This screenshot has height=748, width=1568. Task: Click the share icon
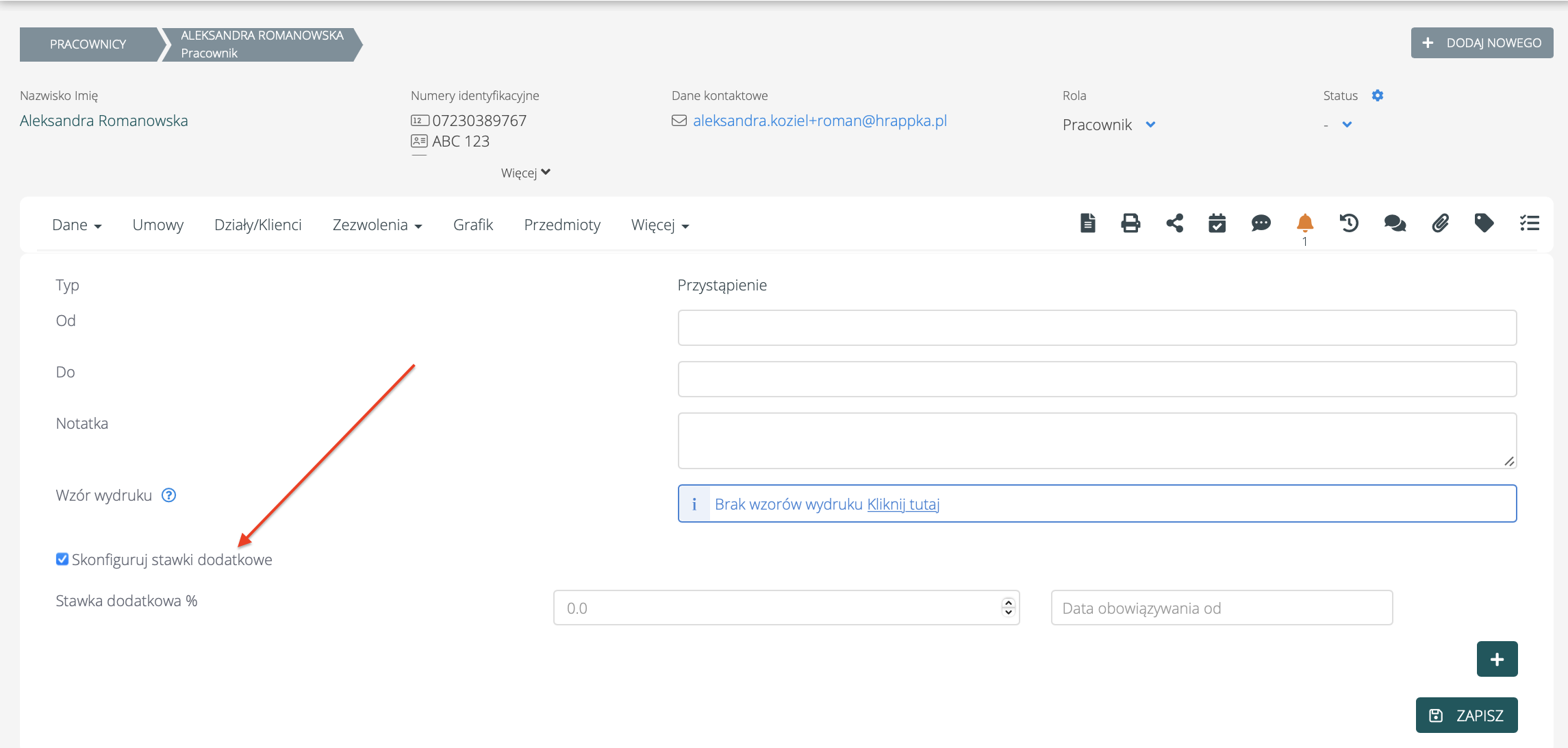pyautogui.click(x=1174, y=223)
